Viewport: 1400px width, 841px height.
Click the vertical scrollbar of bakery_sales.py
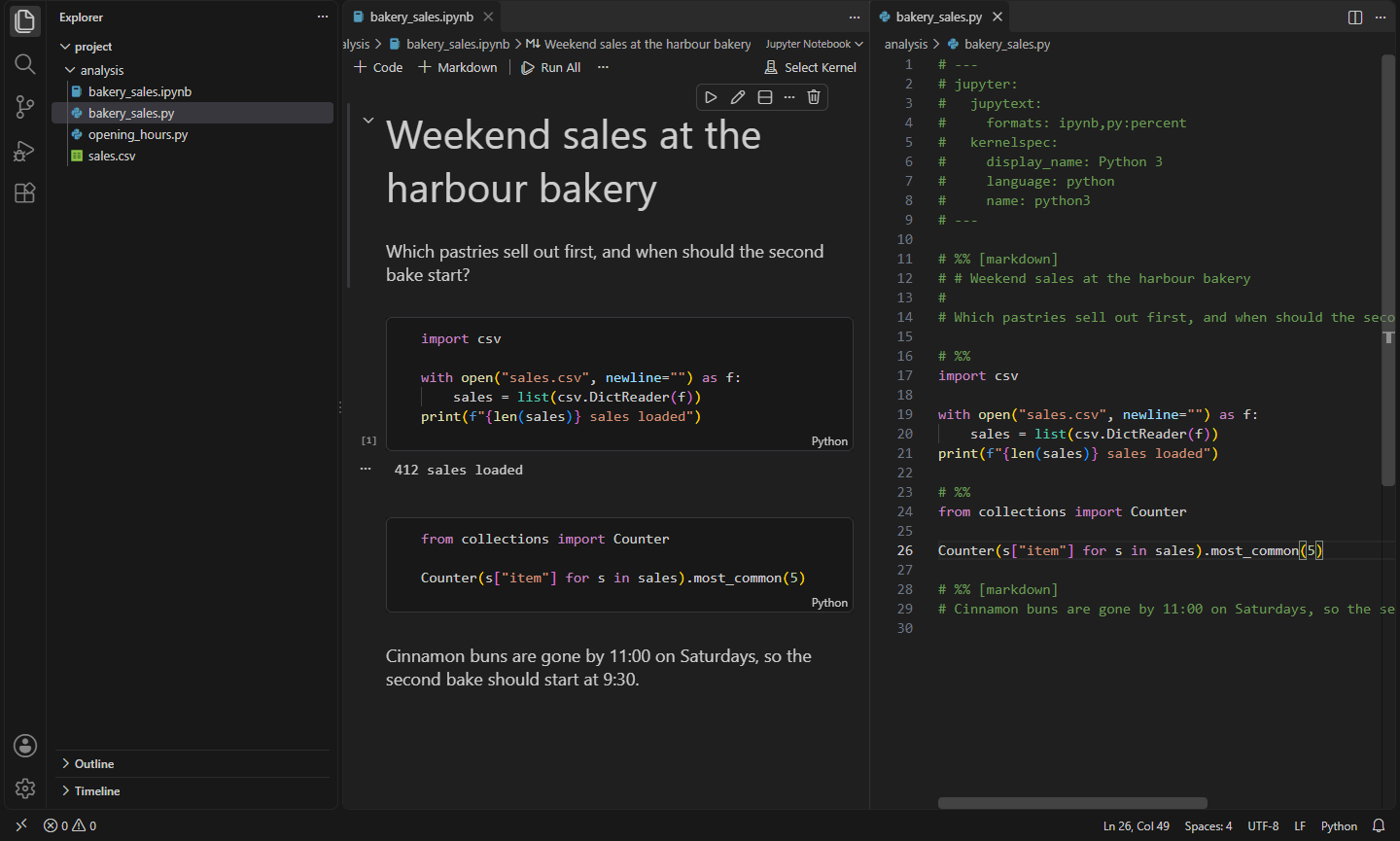pyautogui.click(x=1388, y=269)
